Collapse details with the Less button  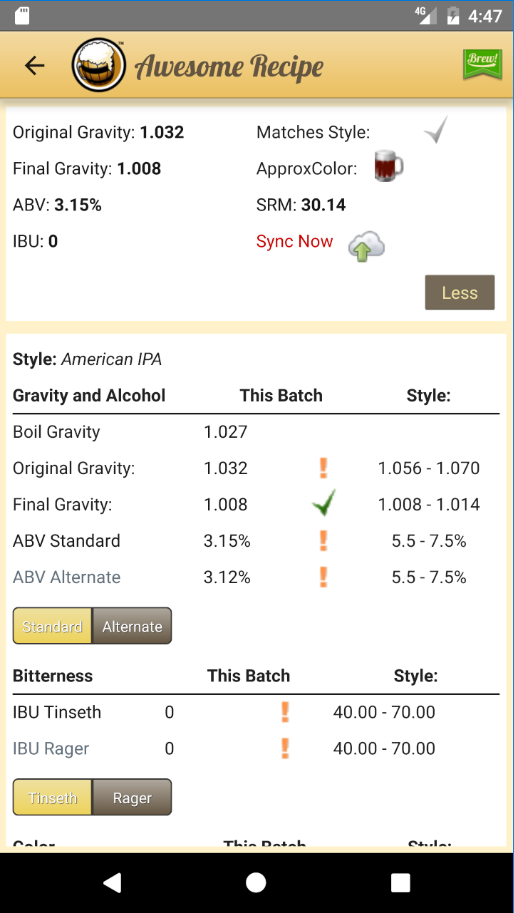coord(459,292)
